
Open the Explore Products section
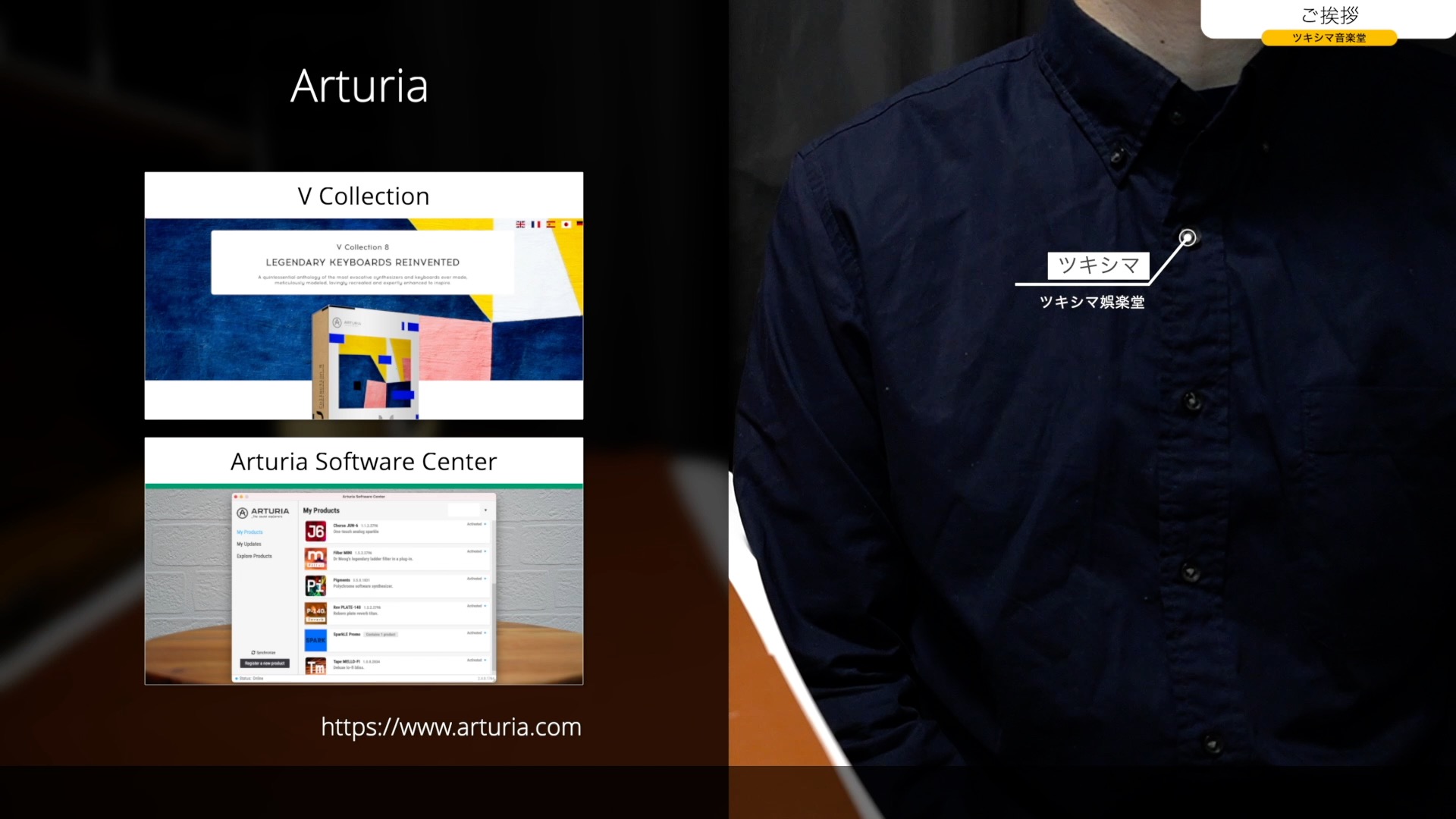point(254,556)
